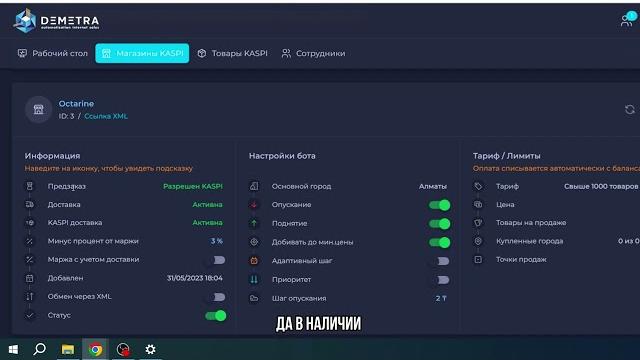Click the Предзаказ row icon

tap(30, 186)
